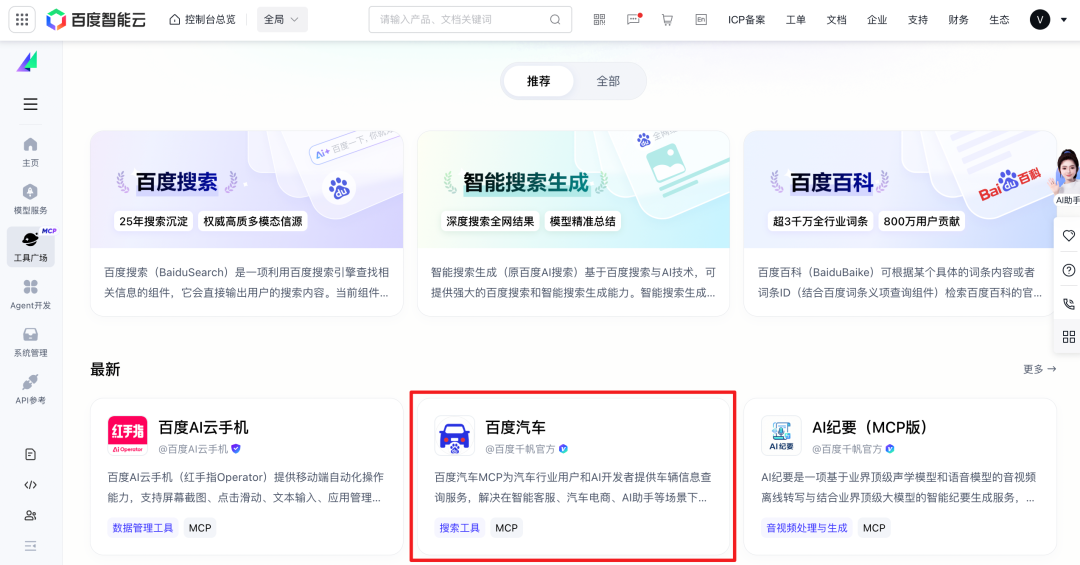Open 支持 menu item

tap(917, 19)
